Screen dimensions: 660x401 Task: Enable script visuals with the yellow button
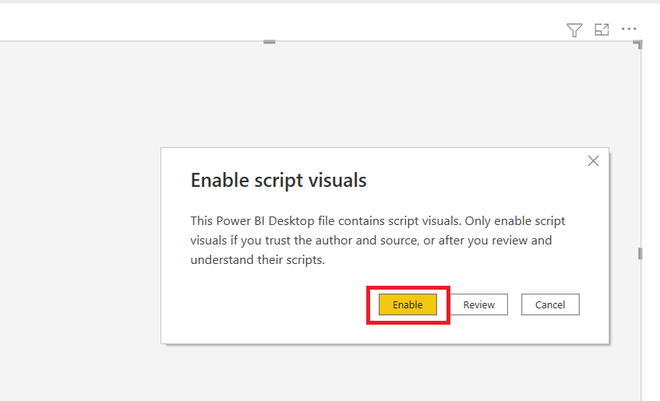[407, 304]
